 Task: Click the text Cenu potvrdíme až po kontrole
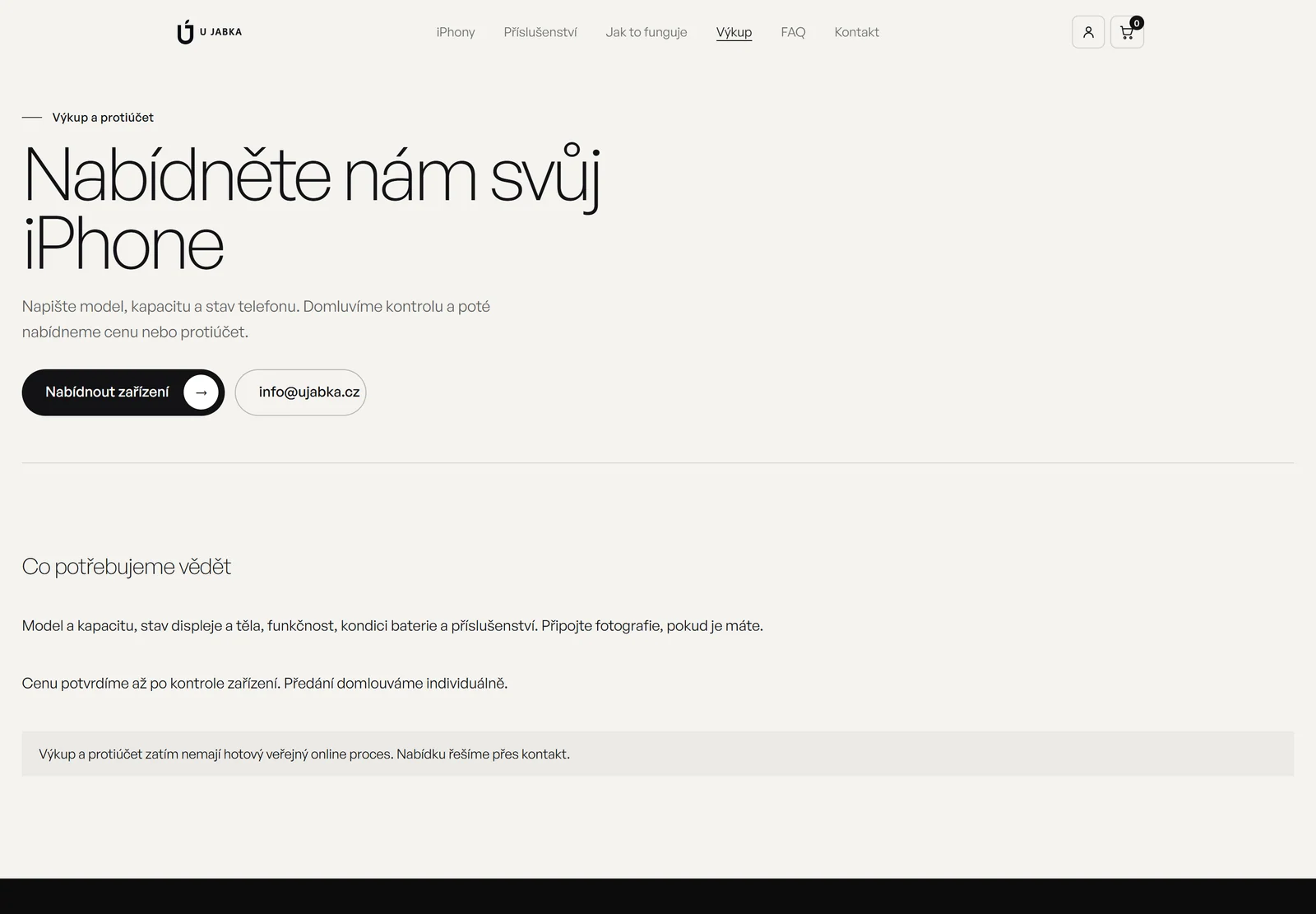click(265, 684)
